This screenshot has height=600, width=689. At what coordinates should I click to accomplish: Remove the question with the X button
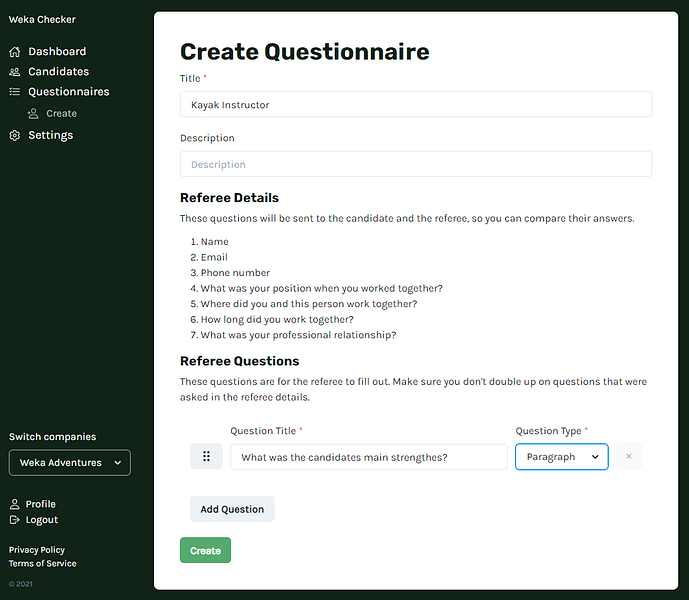pyautogui.click(x=628, y=457)
